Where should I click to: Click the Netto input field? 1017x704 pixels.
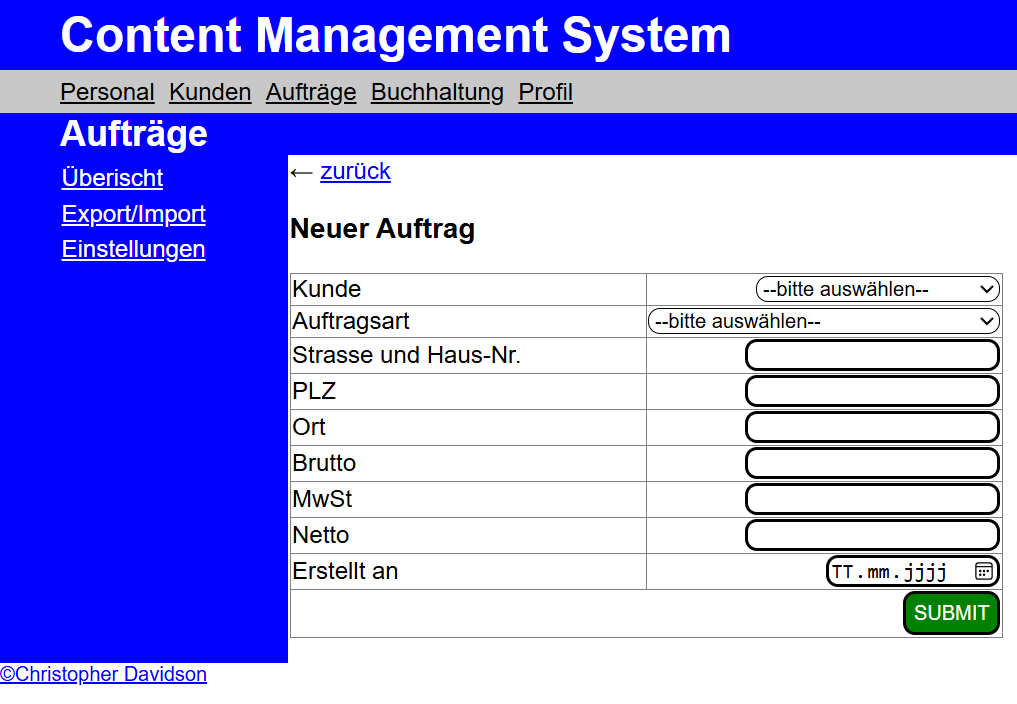[872, 535]
